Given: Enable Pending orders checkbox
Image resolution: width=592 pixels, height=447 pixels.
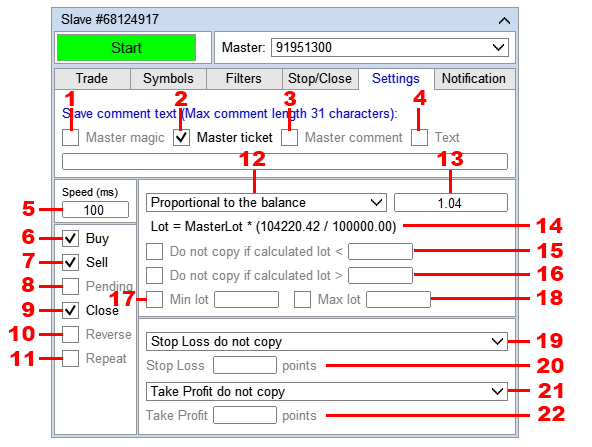Looking at the screenshot, I should 71,287.
